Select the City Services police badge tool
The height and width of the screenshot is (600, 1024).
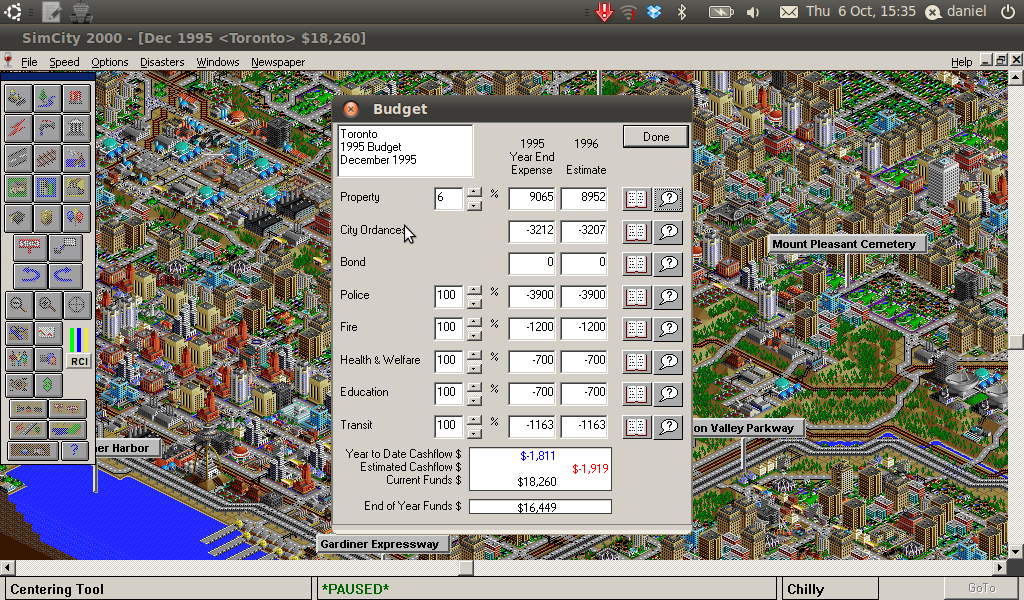tap(47, 218)
